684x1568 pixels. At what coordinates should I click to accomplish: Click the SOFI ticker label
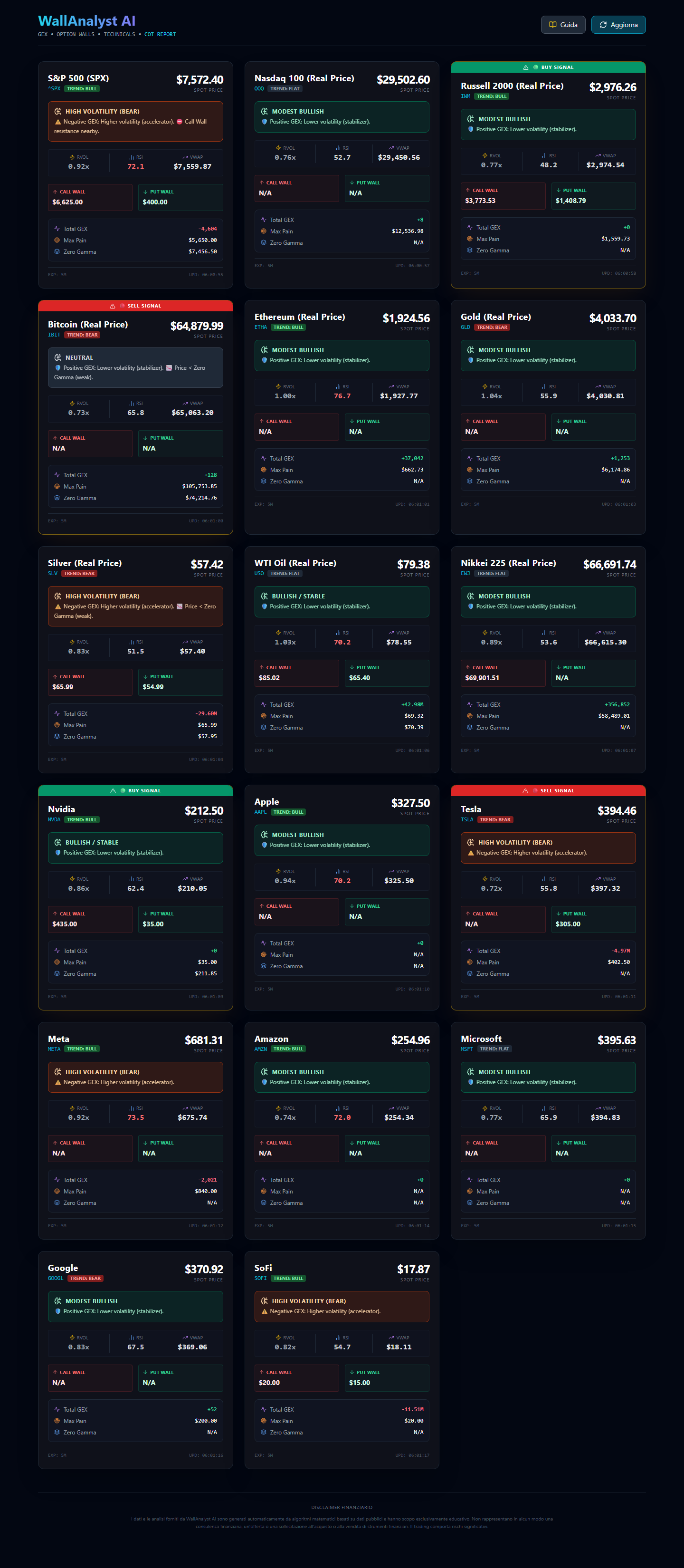[260, 1278]
